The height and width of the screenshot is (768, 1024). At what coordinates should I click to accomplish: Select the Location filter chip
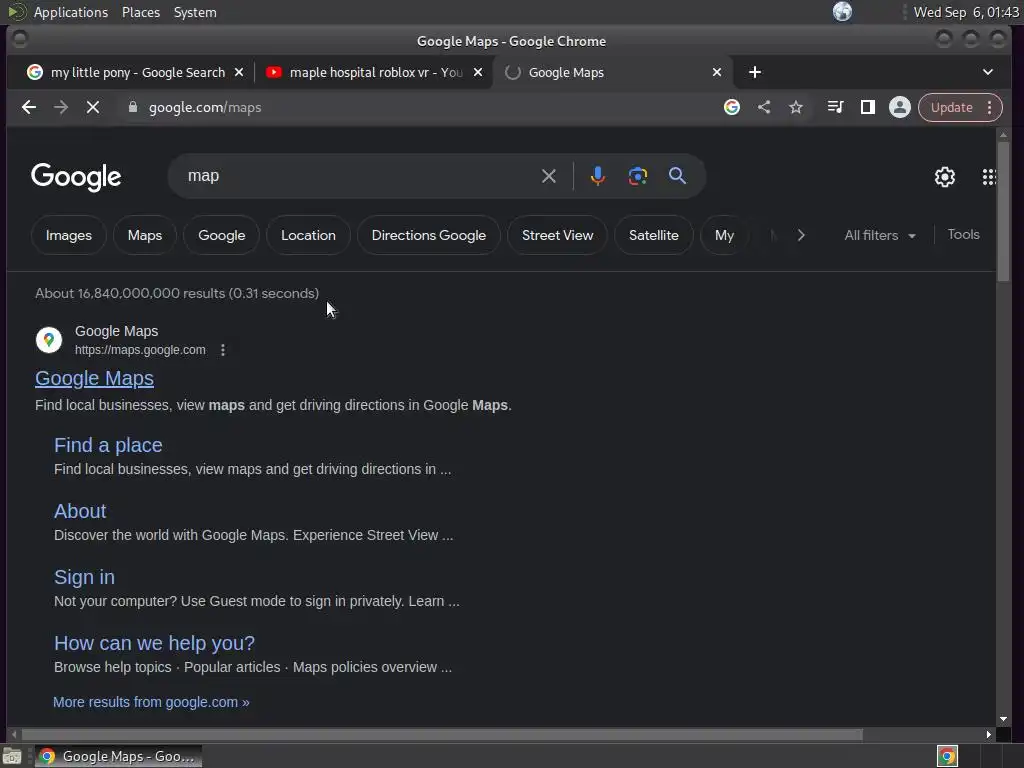coord(308,235)
